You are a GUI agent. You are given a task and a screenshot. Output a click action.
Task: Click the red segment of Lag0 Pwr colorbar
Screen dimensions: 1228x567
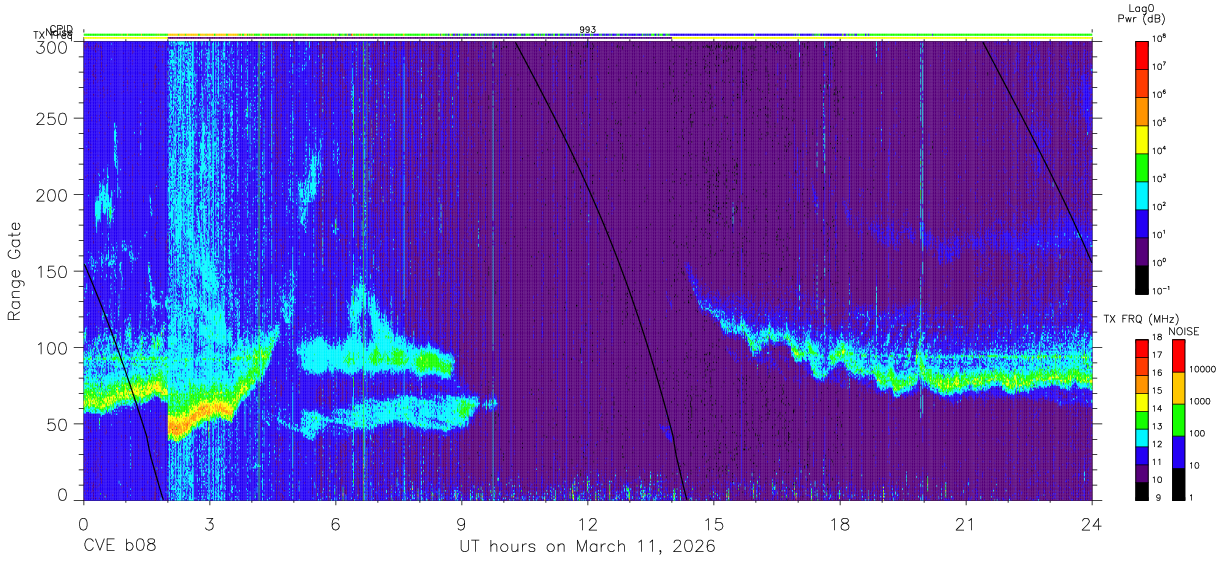pyautogui.click(x=1142, y=54)
